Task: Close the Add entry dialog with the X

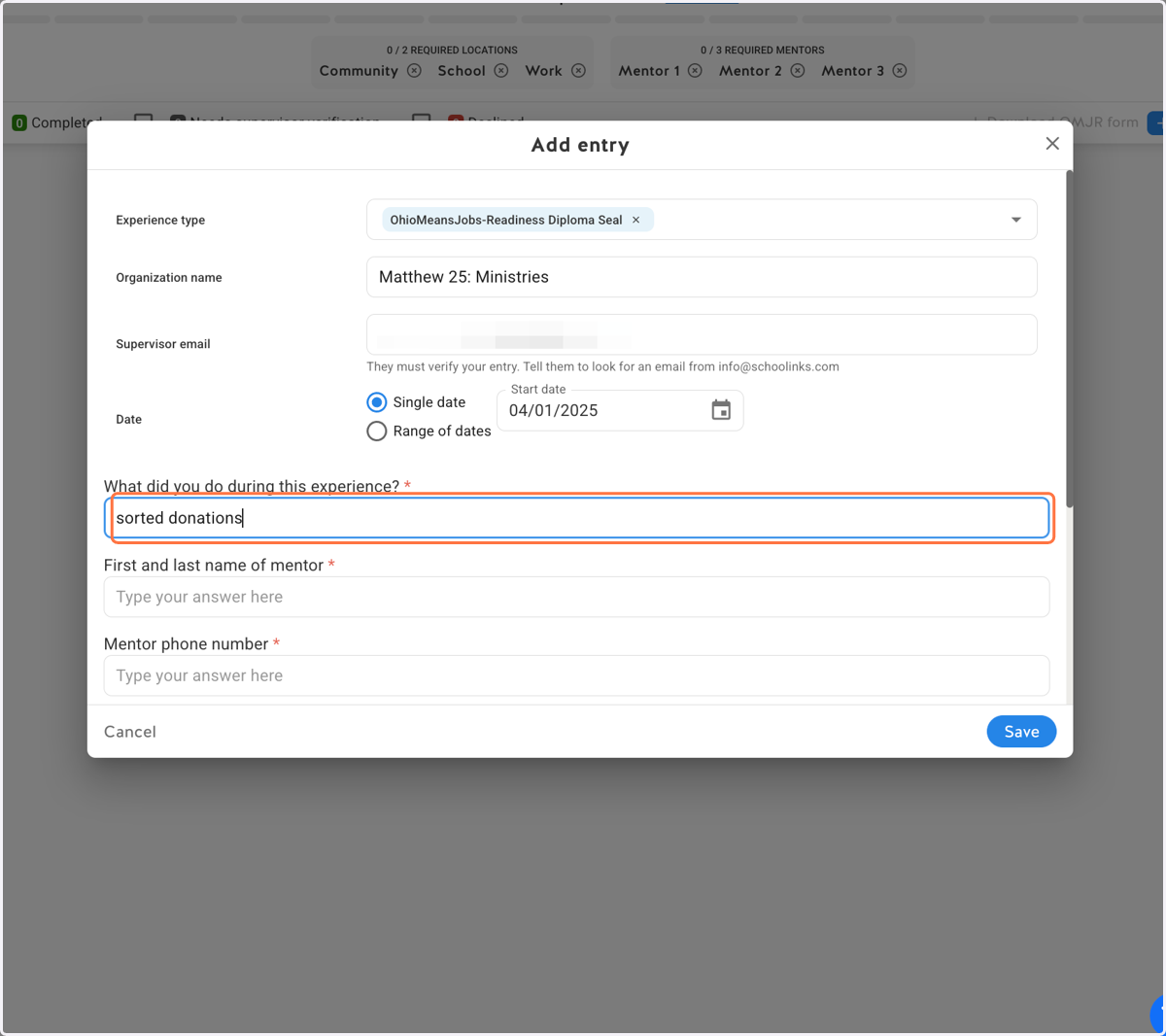Action: pyautogui.click(x=1052, y=144)
